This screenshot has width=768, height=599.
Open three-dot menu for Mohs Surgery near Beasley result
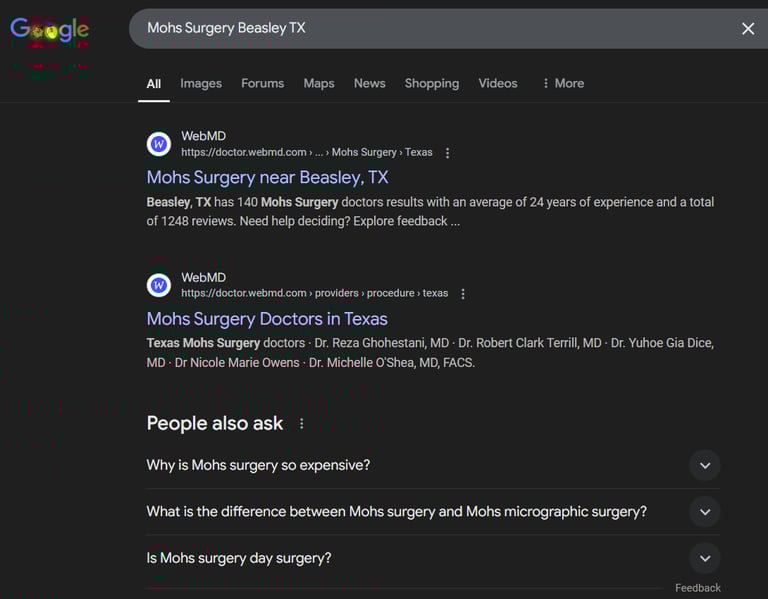(x=447, y=153)
